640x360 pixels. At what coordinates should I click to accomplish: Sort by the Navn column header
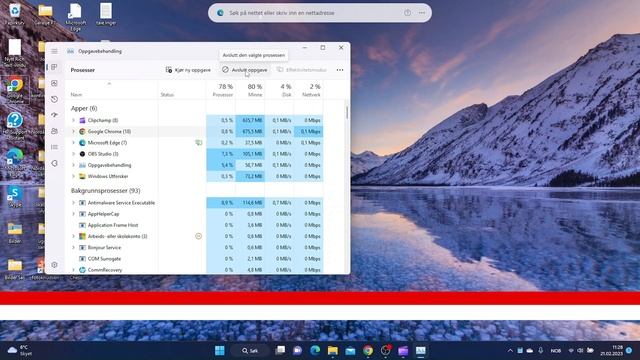(x=112, y=90)
